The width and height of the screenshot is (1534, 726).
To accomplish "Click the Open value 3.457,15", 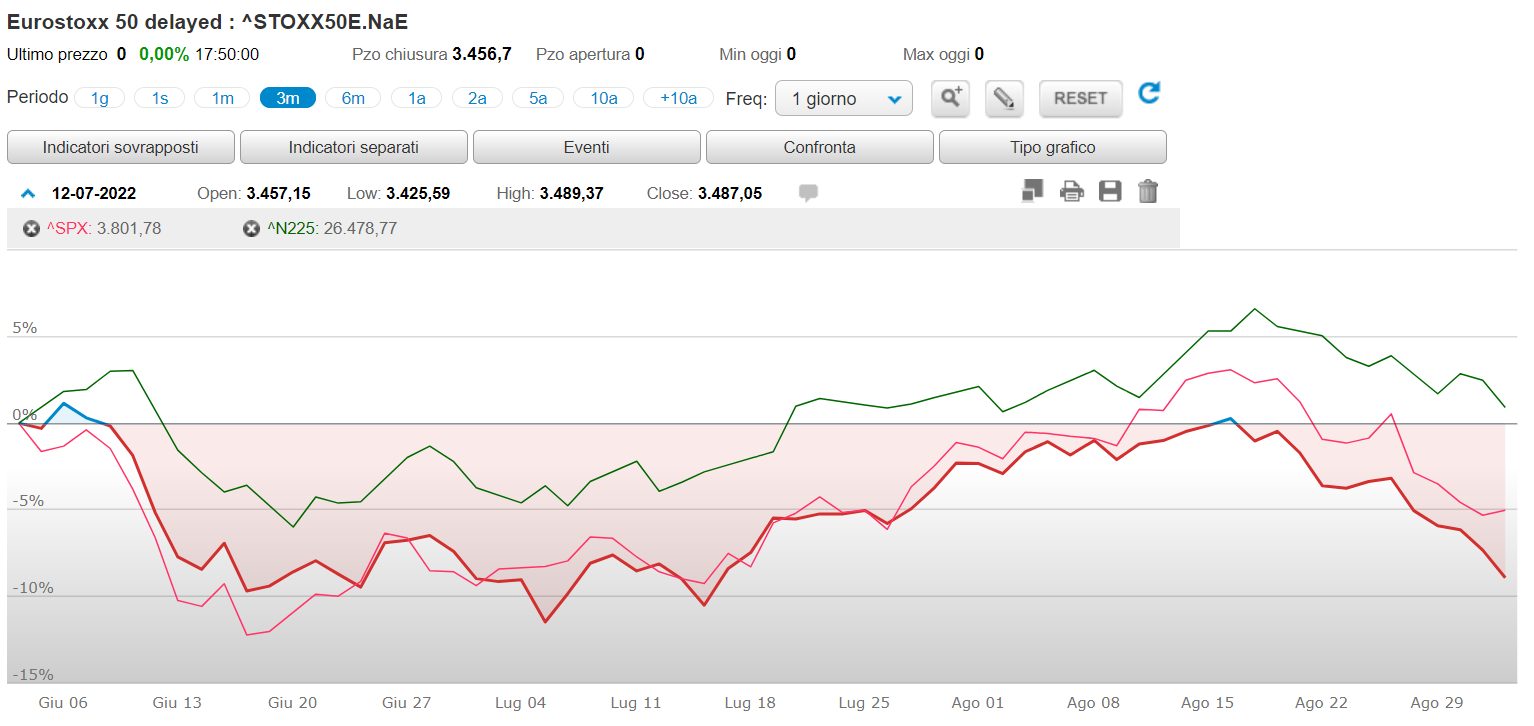I will click(278, 193).
